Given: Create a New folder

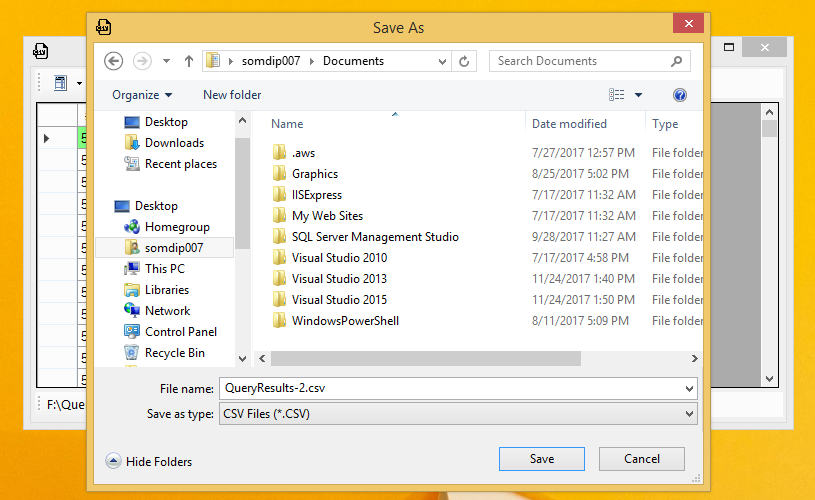Looking at the screenshot, I should click(232, 95).
